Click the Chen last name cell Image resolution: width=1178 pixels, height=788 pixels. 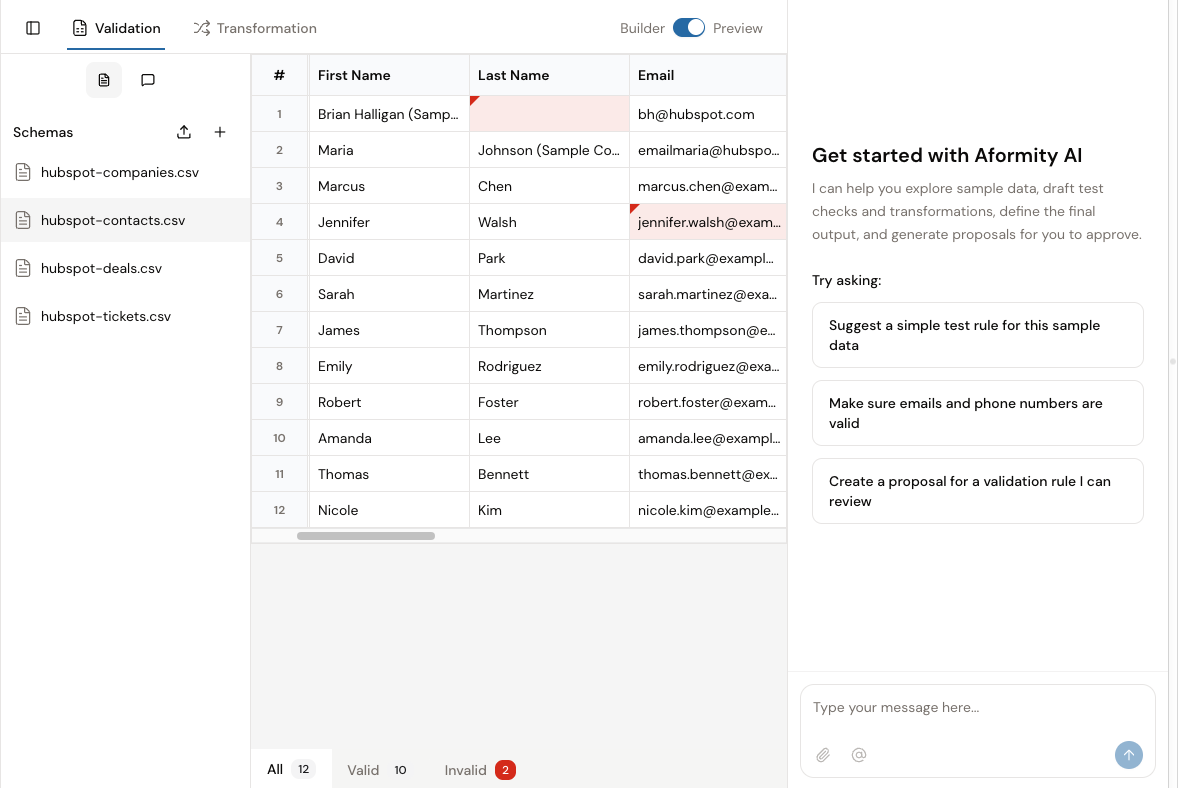548,186
